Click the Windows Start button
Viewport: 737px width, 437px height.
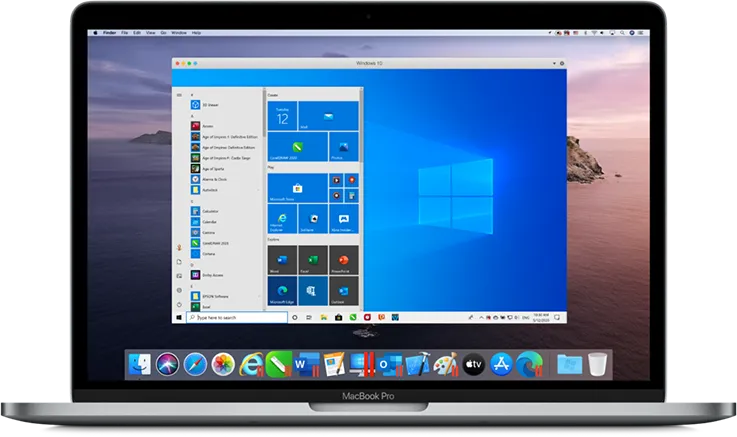[x=179, y=318]
